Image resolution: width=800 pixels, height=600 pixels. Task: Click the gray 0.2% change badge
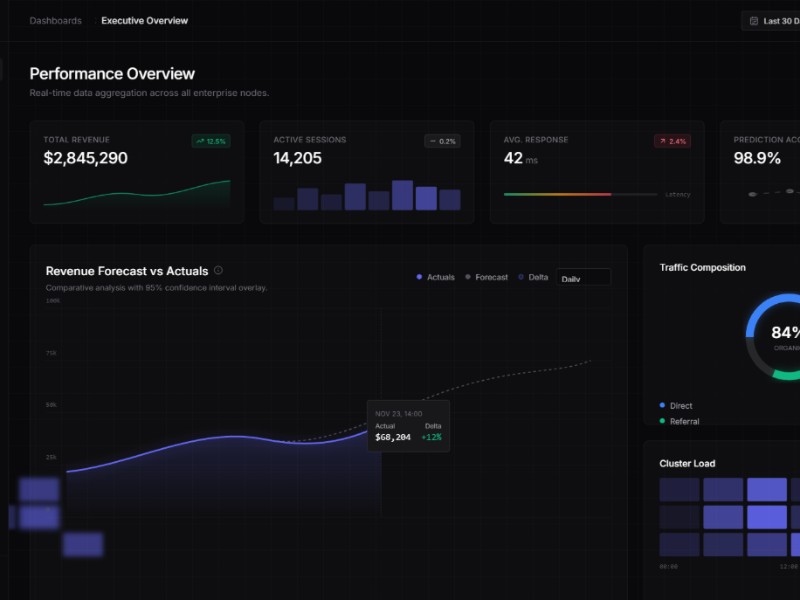[x=442, y=141]
